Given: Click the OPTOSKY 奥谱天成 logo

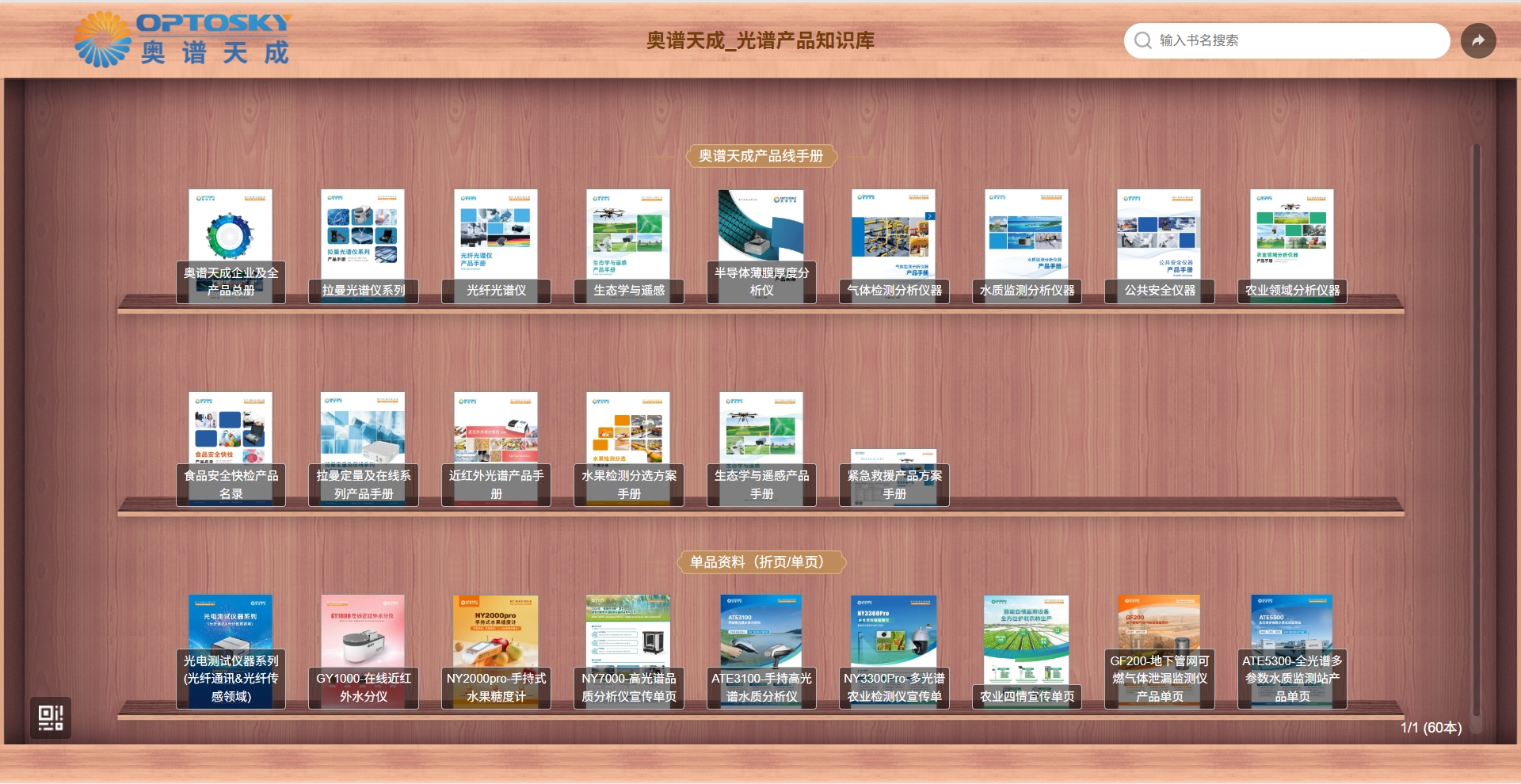Looking at the screenshot, I should [x=183, y=39].
